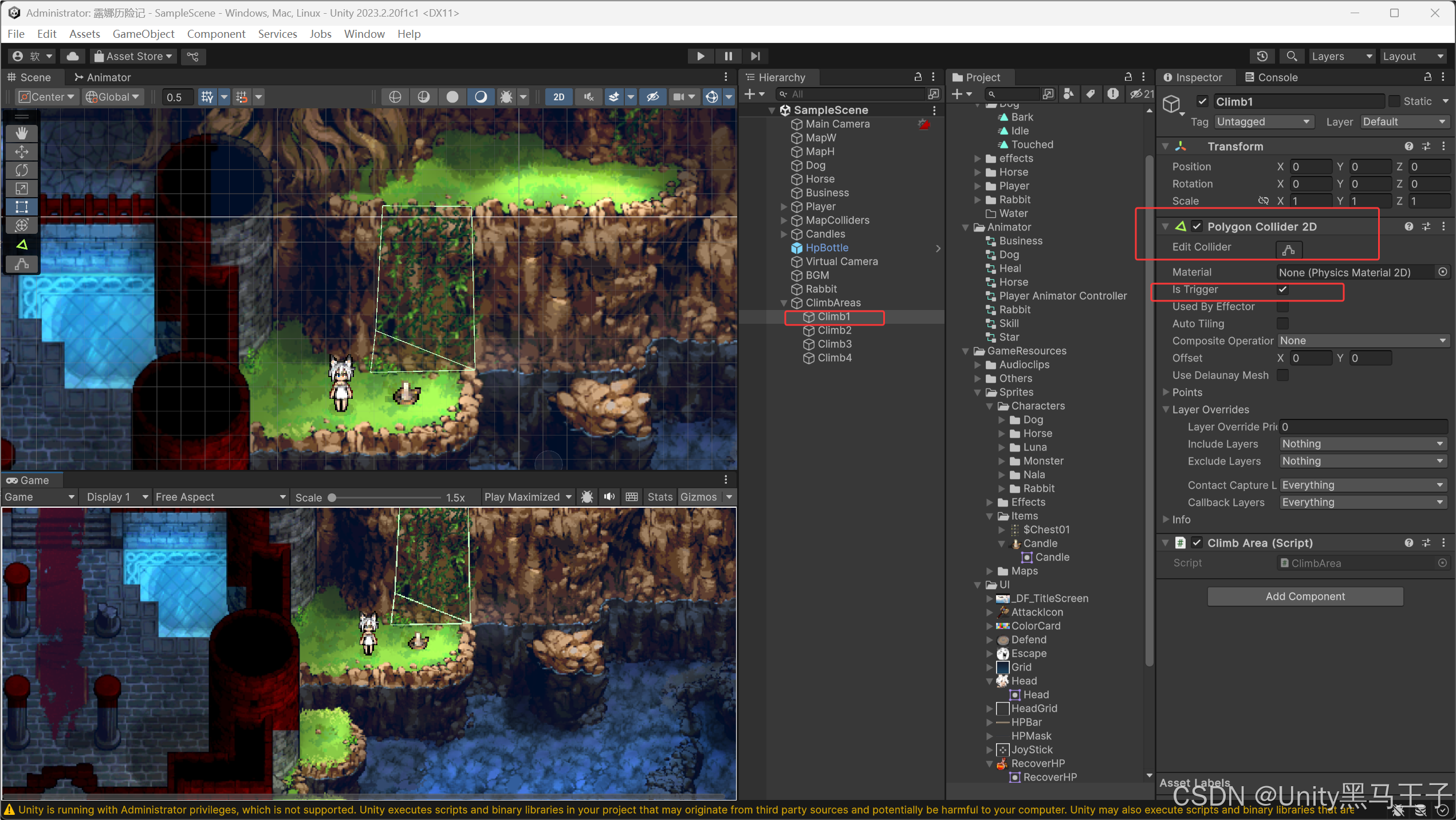The image size is (1456, 820).
Task: Open the Layers dropdown in top toolbar
Action: pos(1341,56)
